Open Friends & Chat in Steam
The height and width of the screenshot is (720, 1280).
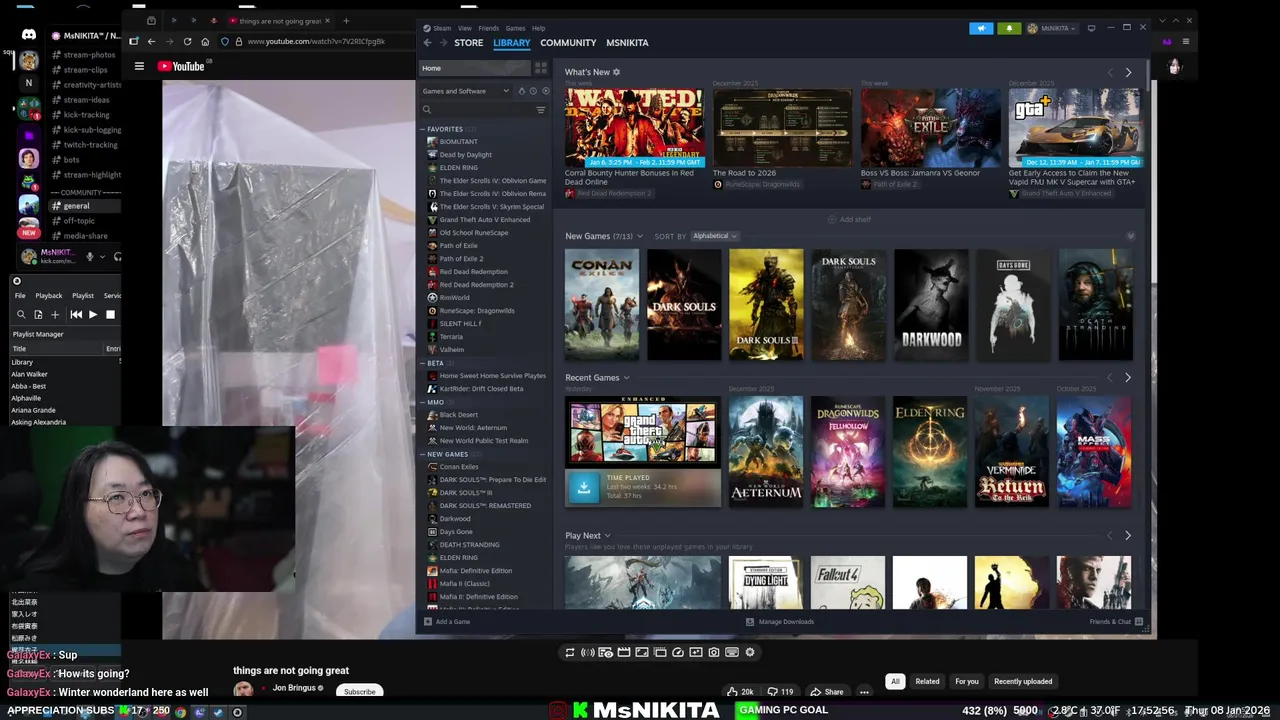(1116, 622)
